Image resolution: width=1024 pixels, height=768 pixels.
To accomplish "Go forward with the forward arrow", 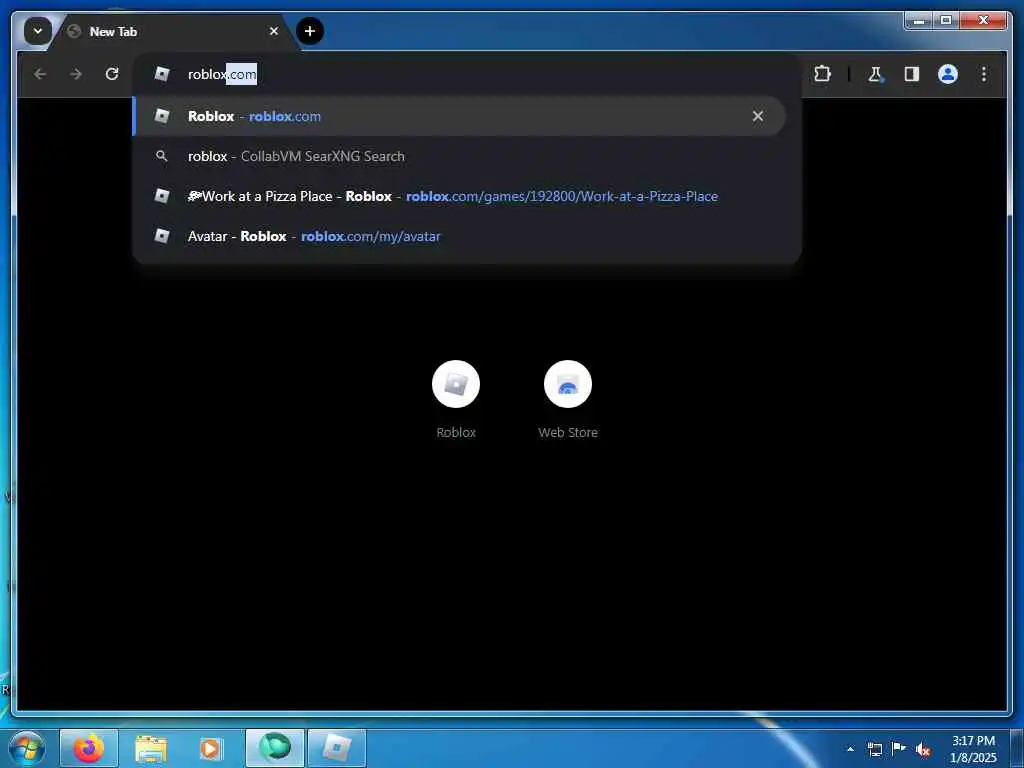I will pyautogui.click(x=76, y=74).
